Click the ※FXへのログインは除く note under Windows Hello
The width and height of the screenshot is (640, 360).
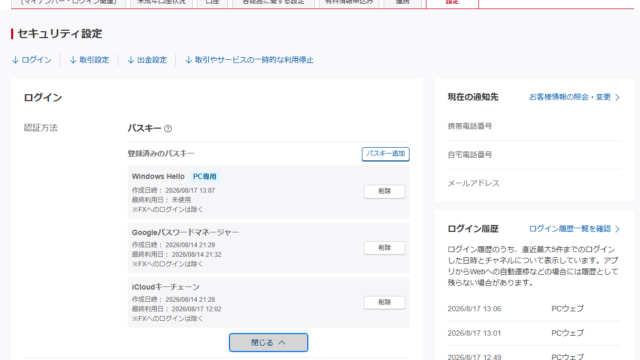coord(167,209)
